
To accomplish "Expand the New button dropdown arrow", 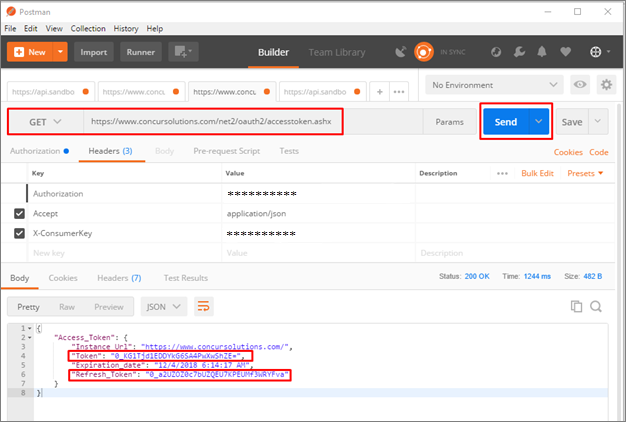I will 60,52.
